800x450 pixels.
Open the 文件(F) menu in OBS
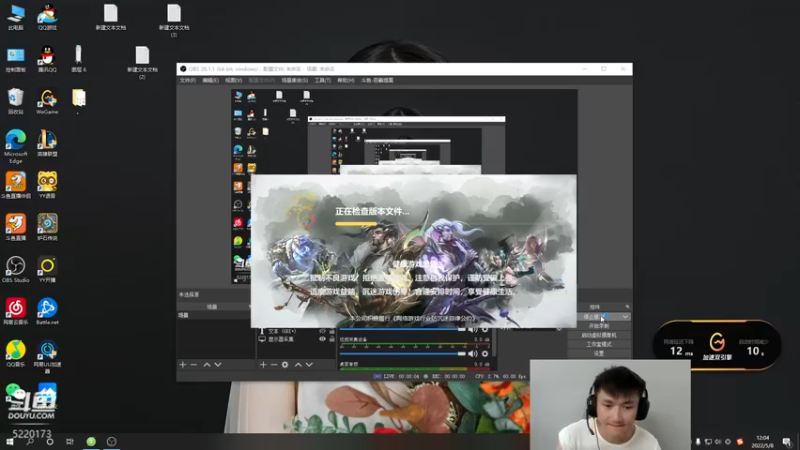187,81
